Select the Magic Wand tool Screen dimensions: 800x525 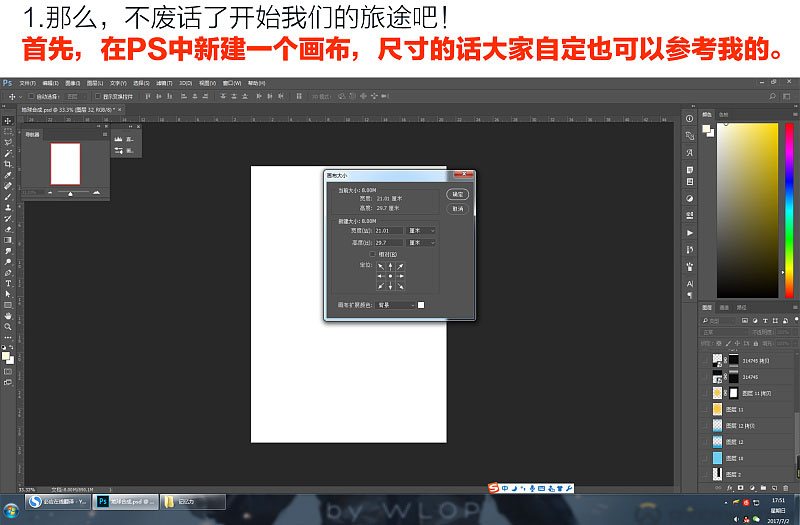tap(8, 153)
